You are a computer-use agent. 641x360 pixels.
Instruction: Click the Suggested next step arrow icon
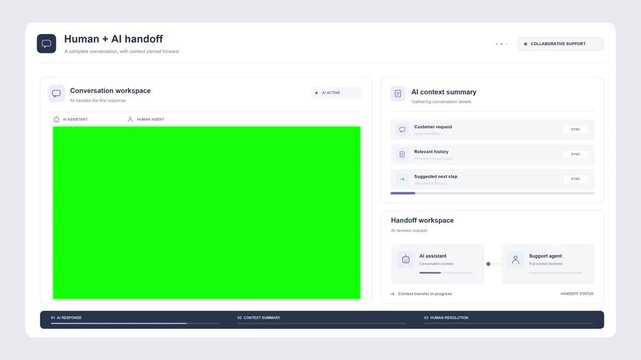[x=402, y=179]
